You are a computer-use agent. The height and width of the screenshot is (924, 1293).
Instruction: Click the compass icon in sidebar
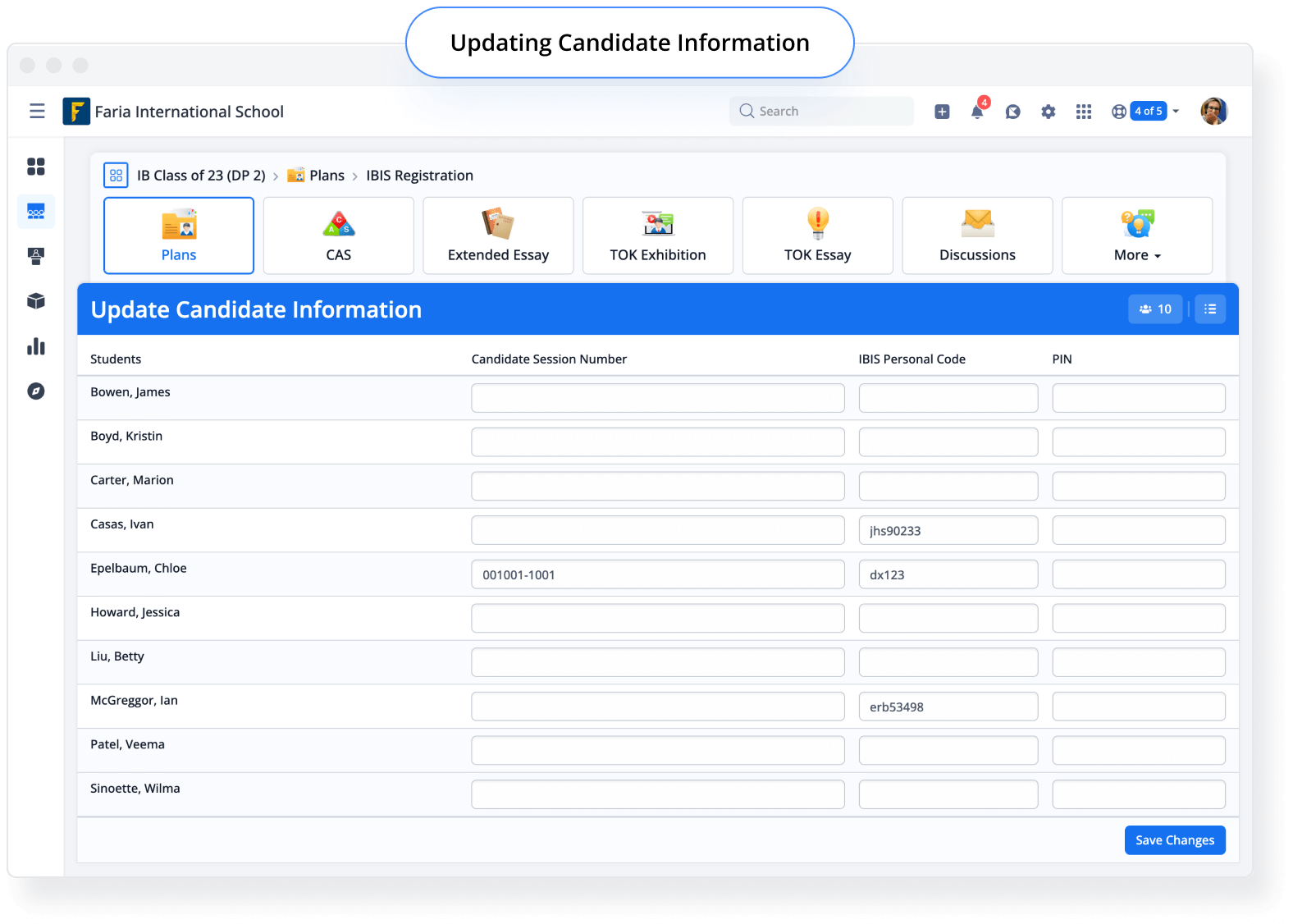click(x=36, y=391)
